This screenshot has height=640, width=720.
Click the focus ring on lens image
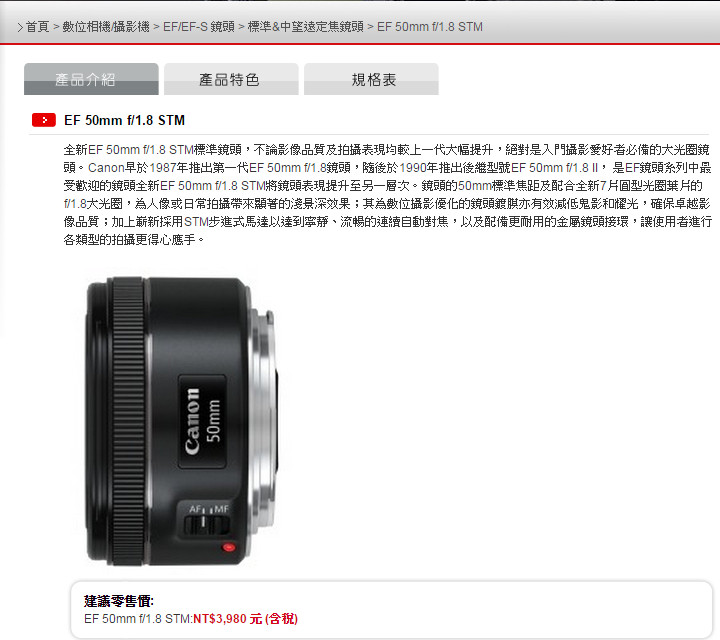tap(128, 421)
